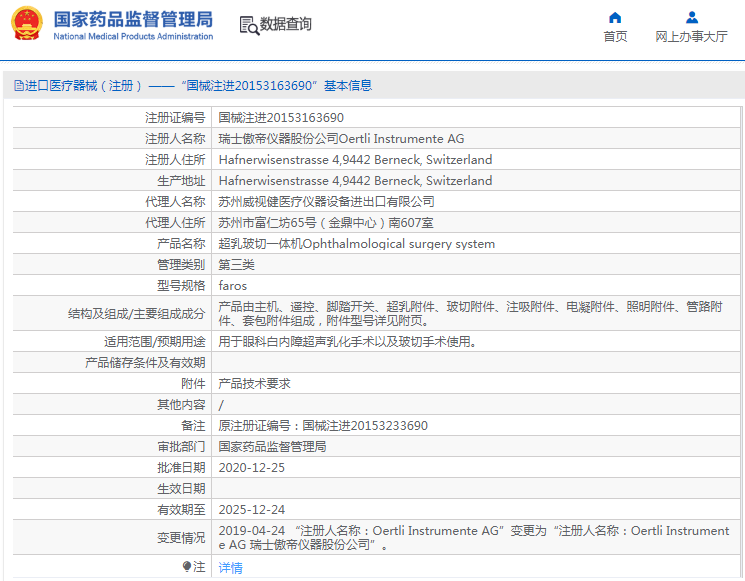Image resolution: width=745 pixels, height=581 pixels.
Task: Select approval department 国家药品监督管理局 cell value
Action: (x=272, y=447)
